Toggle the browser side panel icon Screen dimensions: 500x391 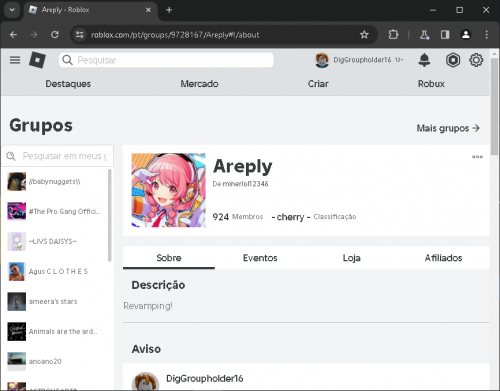point(445,35)
